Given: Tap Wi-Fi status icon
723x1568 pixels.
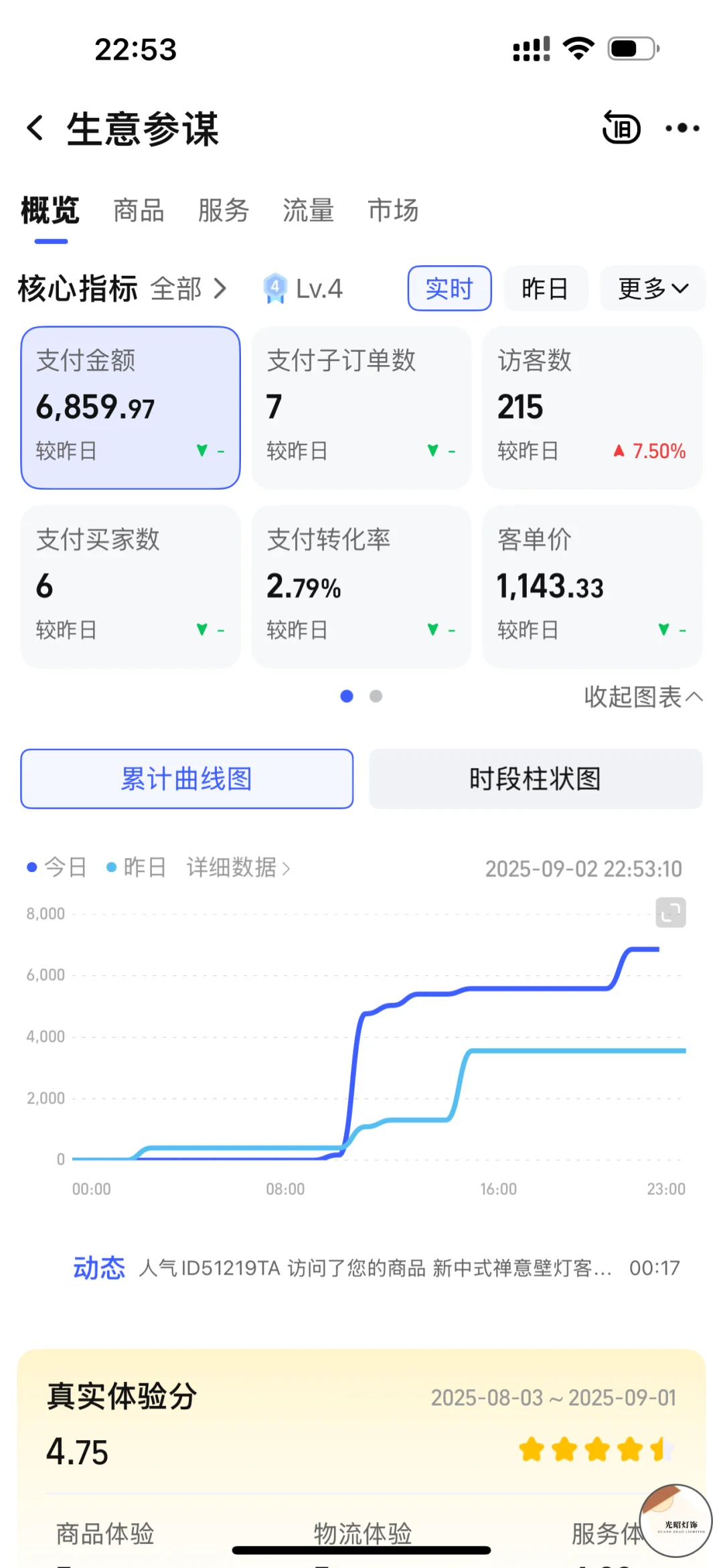Looking at the screenshot, I should point(579,48).
